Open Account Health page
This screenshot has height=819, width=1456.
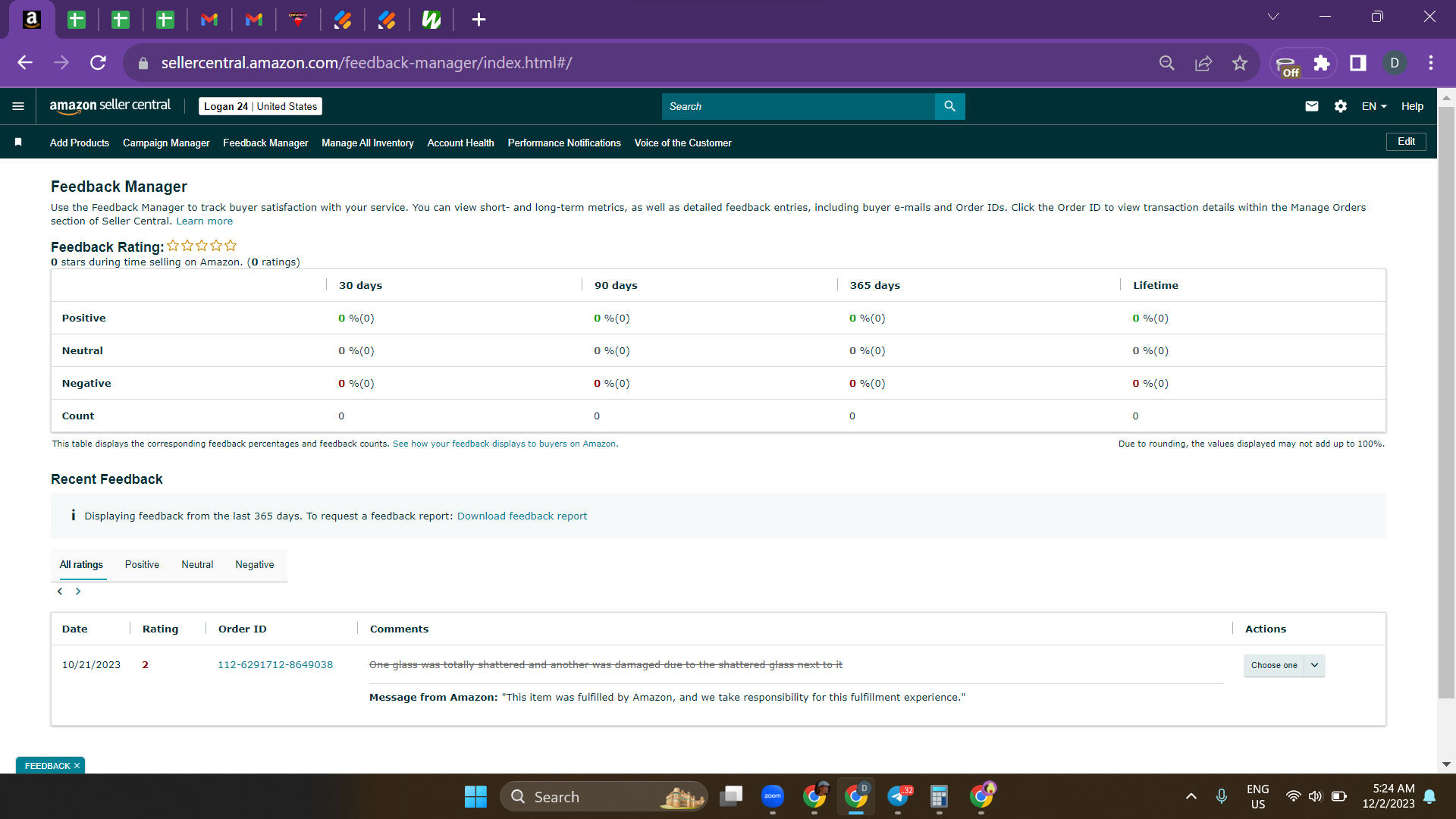460,143
